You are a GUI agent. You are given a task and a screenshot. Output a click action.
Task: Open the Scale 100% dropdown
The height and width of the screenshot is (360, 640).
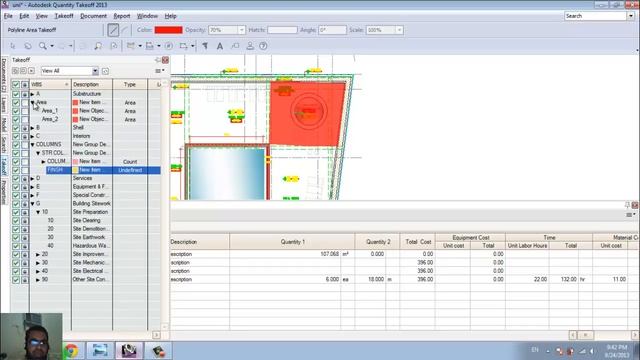(399, 30)
